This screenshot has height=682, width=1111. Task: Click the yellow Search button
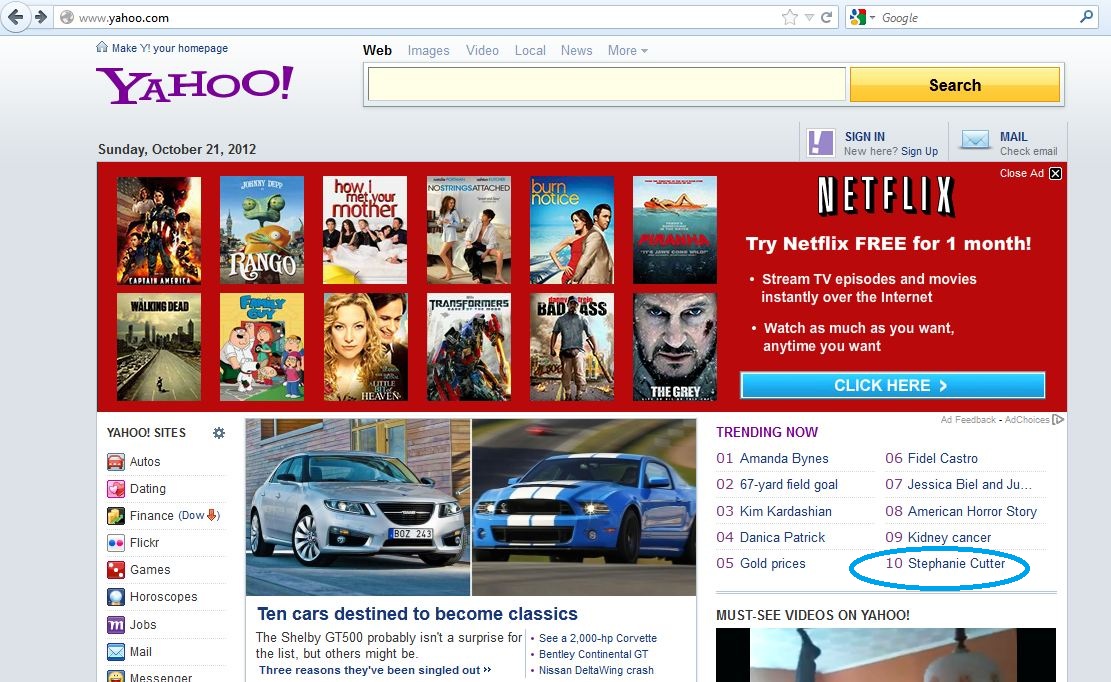[x=954, y=85]
